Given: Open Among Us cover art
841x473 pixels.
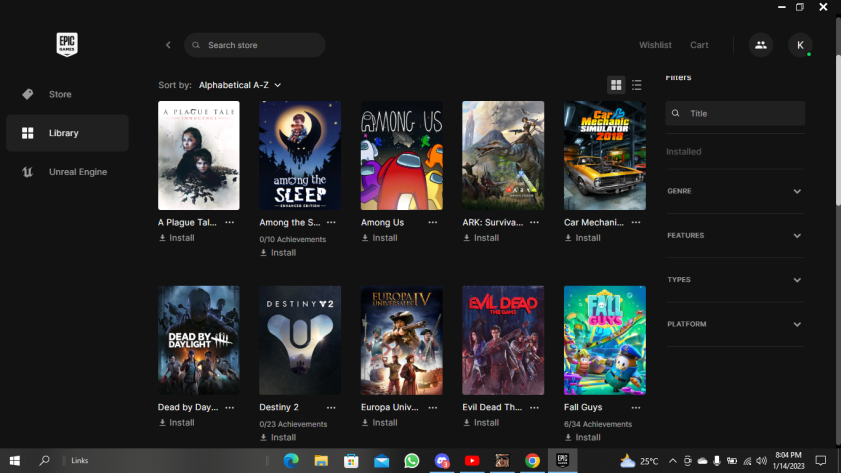Looking at the screenshot, I should click(x=402, y=156).
